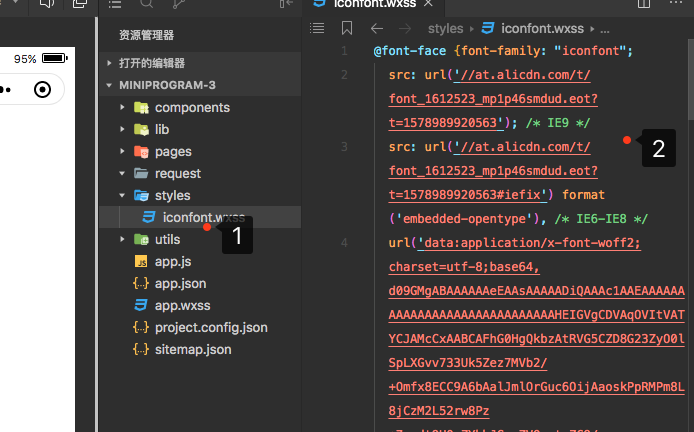
Task: Open the source control branch icon
Action: (x=178, y=4)
